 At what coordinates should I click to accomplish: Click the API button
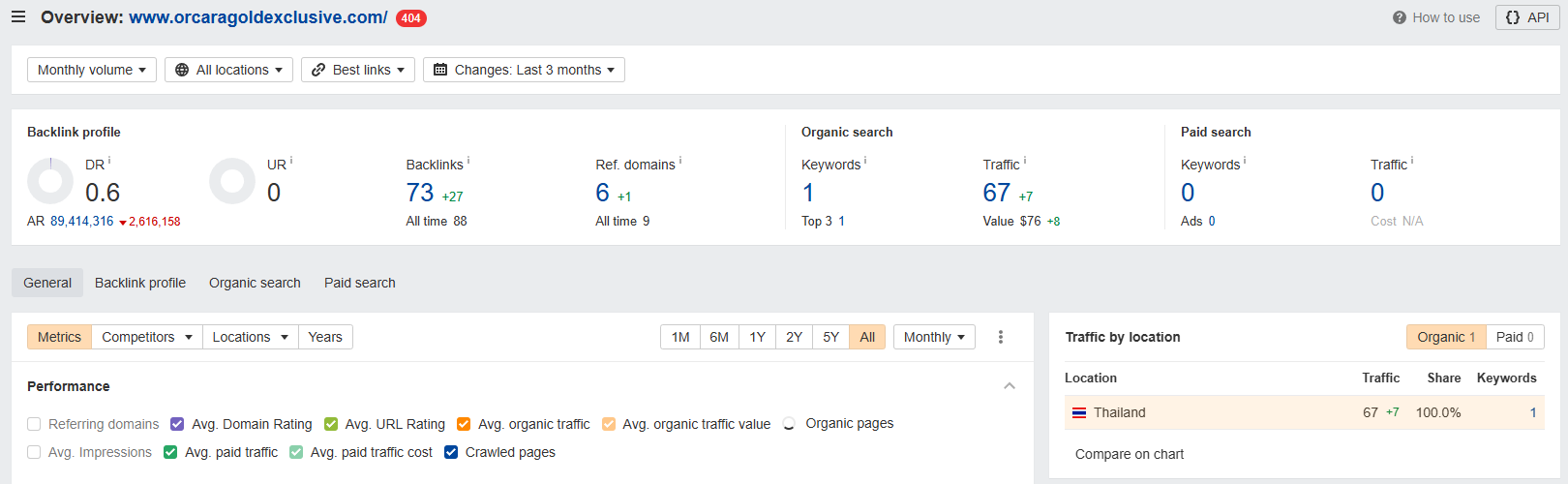point(1527,17)
